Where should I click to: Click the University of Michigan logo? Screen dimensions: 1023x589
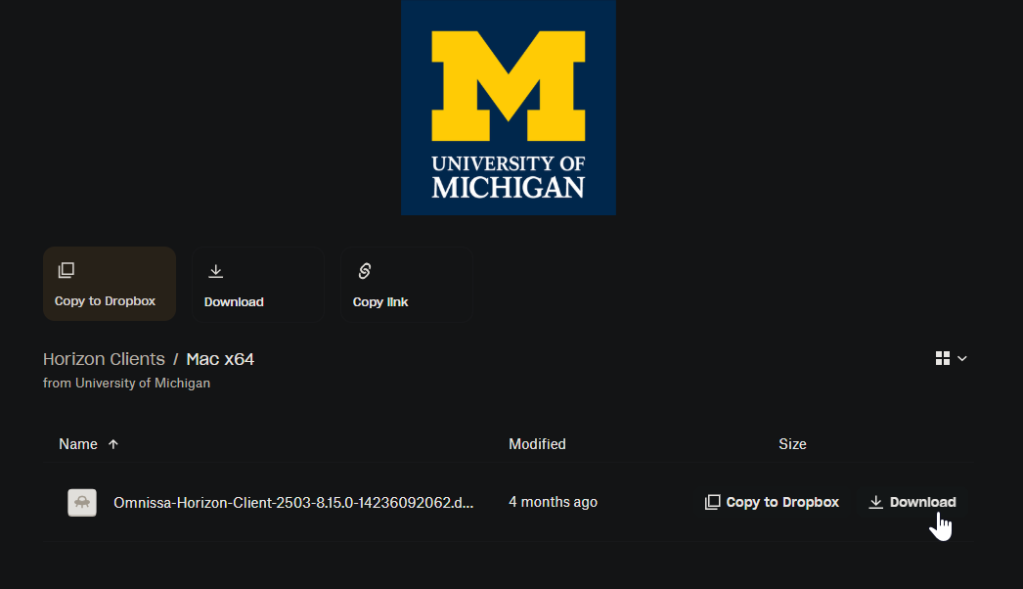click(508, 107)
